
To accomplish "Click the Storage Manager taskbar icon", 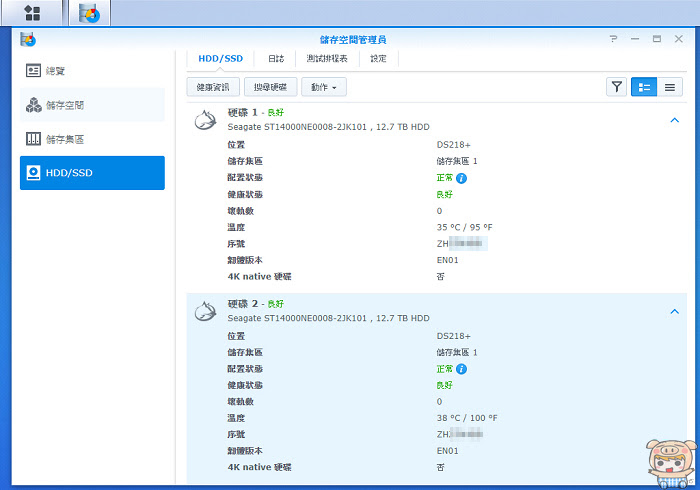I will tap(89, 13).
